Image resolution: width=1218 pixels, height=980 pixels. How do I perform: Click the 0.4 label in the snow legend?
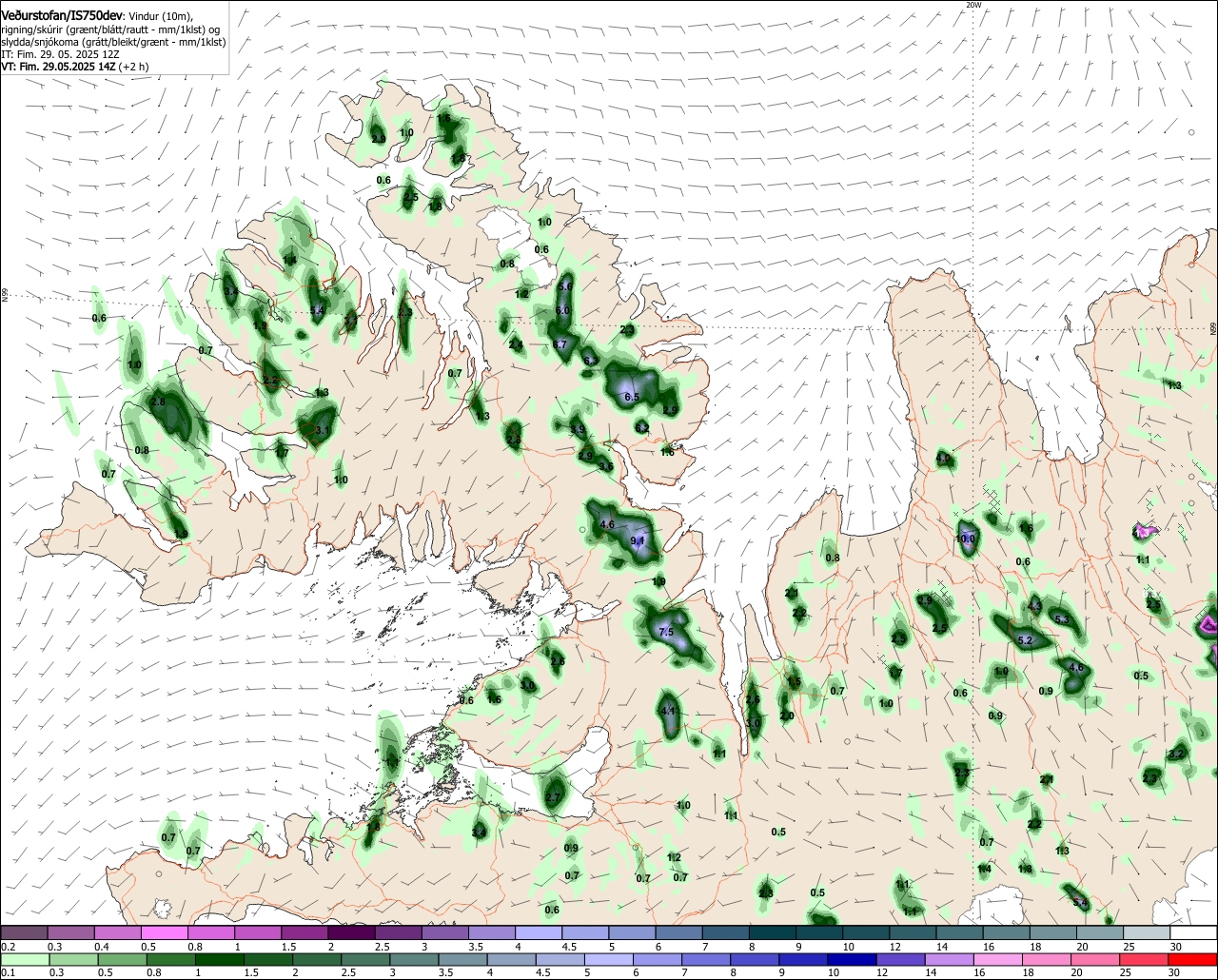[x=102, y=947]
